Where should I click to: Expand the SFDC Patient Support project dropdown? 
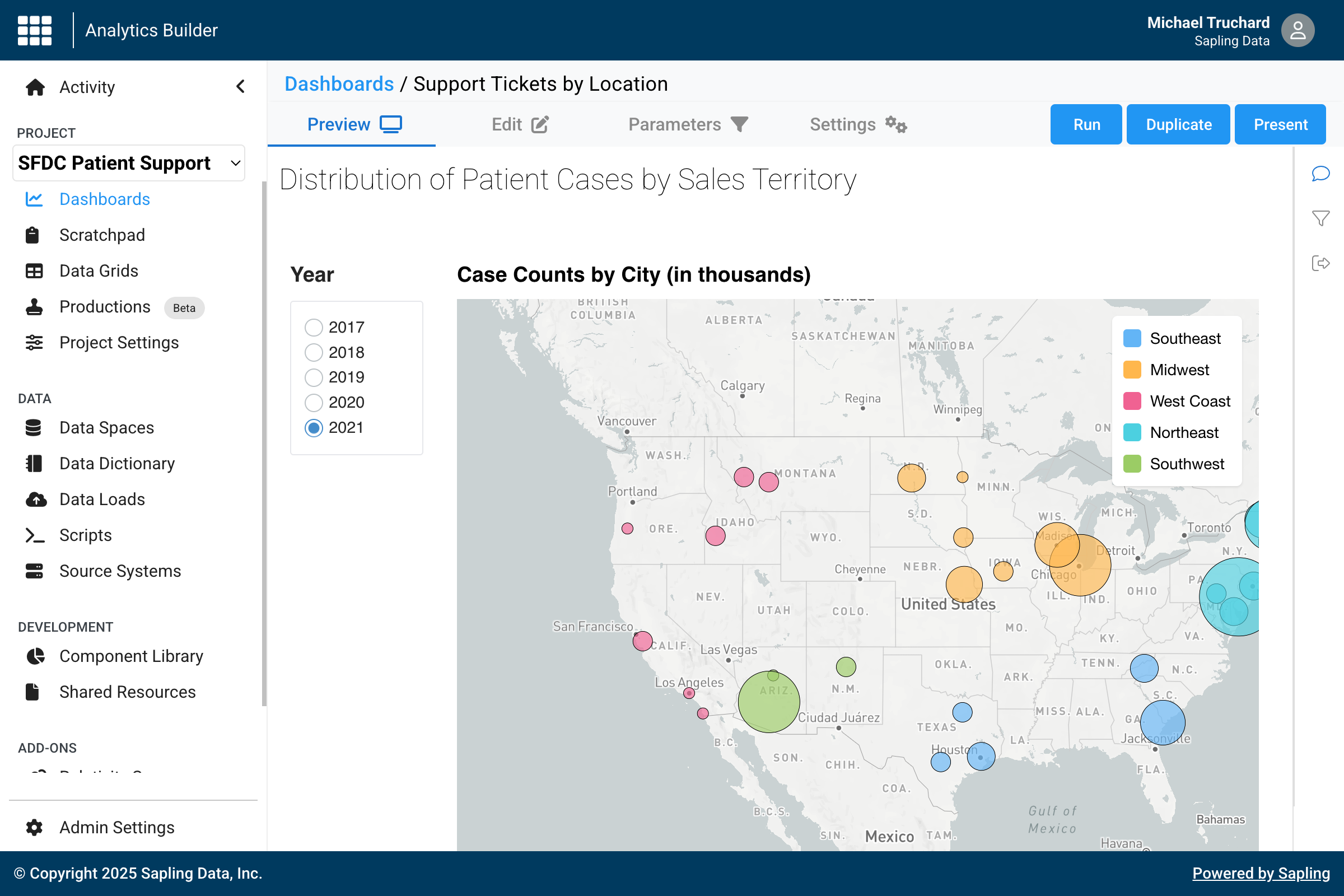click(x=129, y=163)
